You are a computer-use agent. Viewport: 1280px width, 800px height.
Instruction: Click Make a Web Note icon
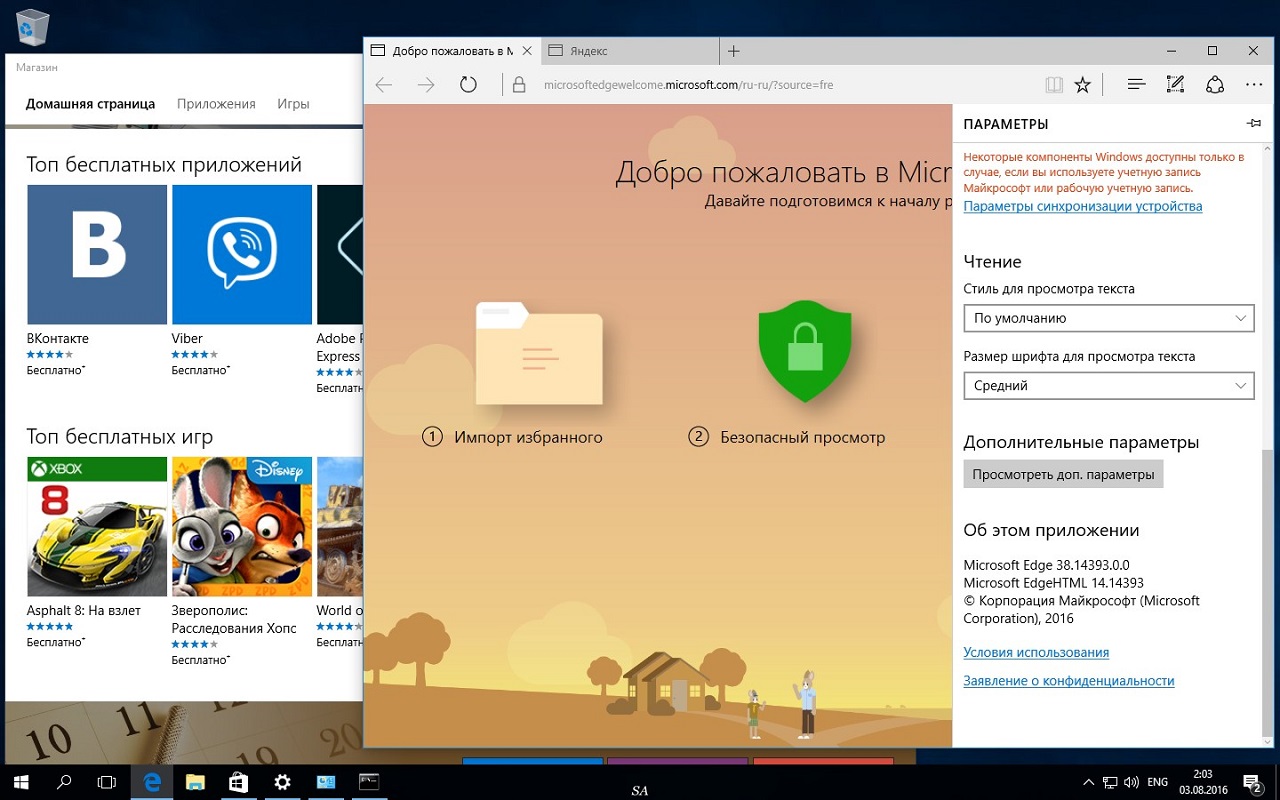1176,85
